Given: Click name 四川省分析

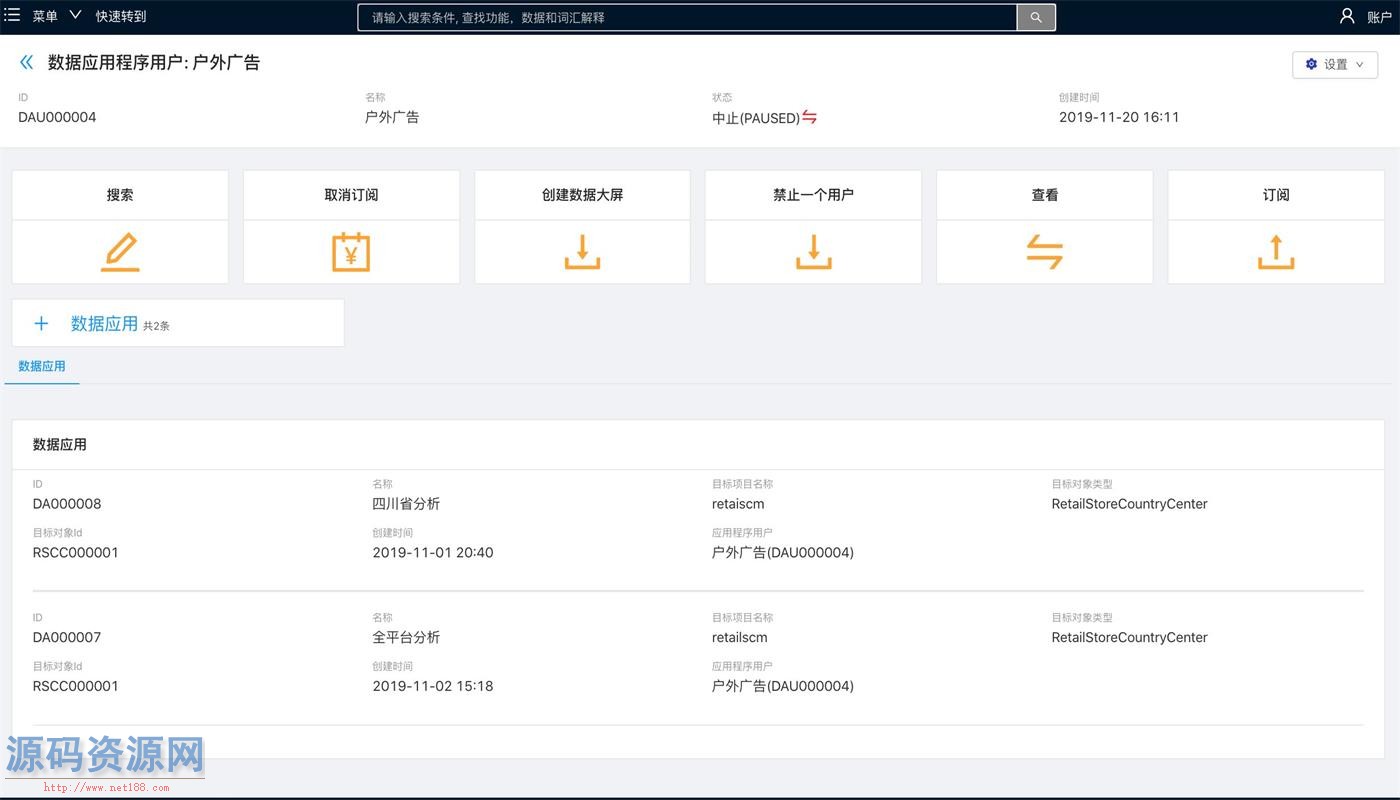Looking at the screenshot, I should pos(406,504).
